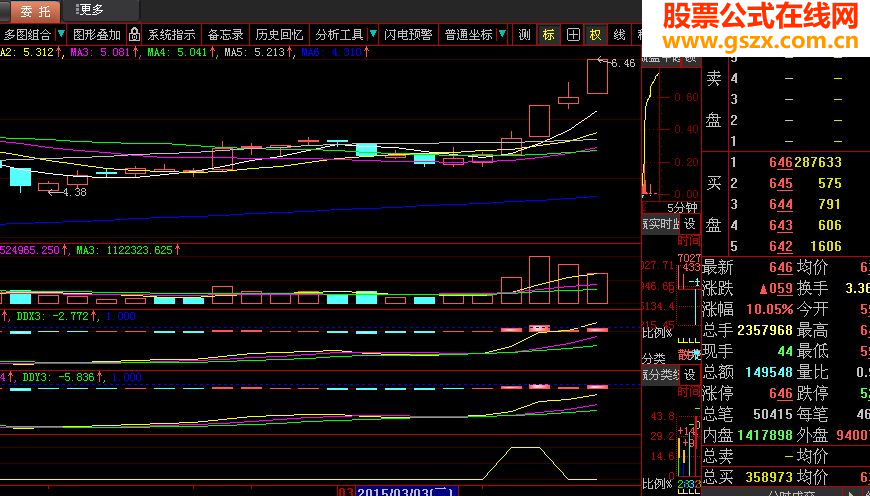Click the 4.38 low price marker
Screen dimensions: 870x496
tap(74, 193)
